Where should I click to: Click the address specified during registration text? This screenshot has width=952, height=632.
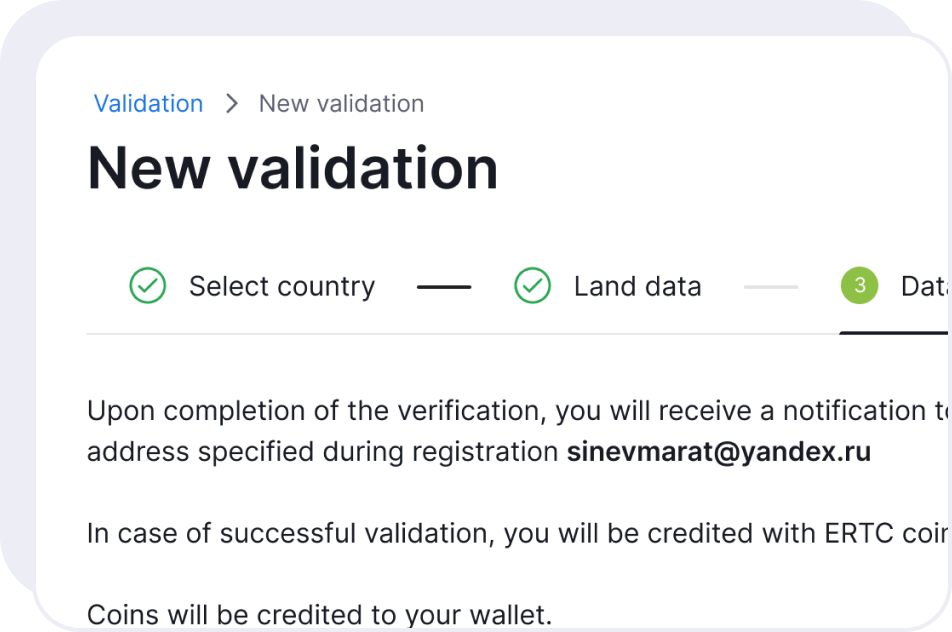pos(322,452)
